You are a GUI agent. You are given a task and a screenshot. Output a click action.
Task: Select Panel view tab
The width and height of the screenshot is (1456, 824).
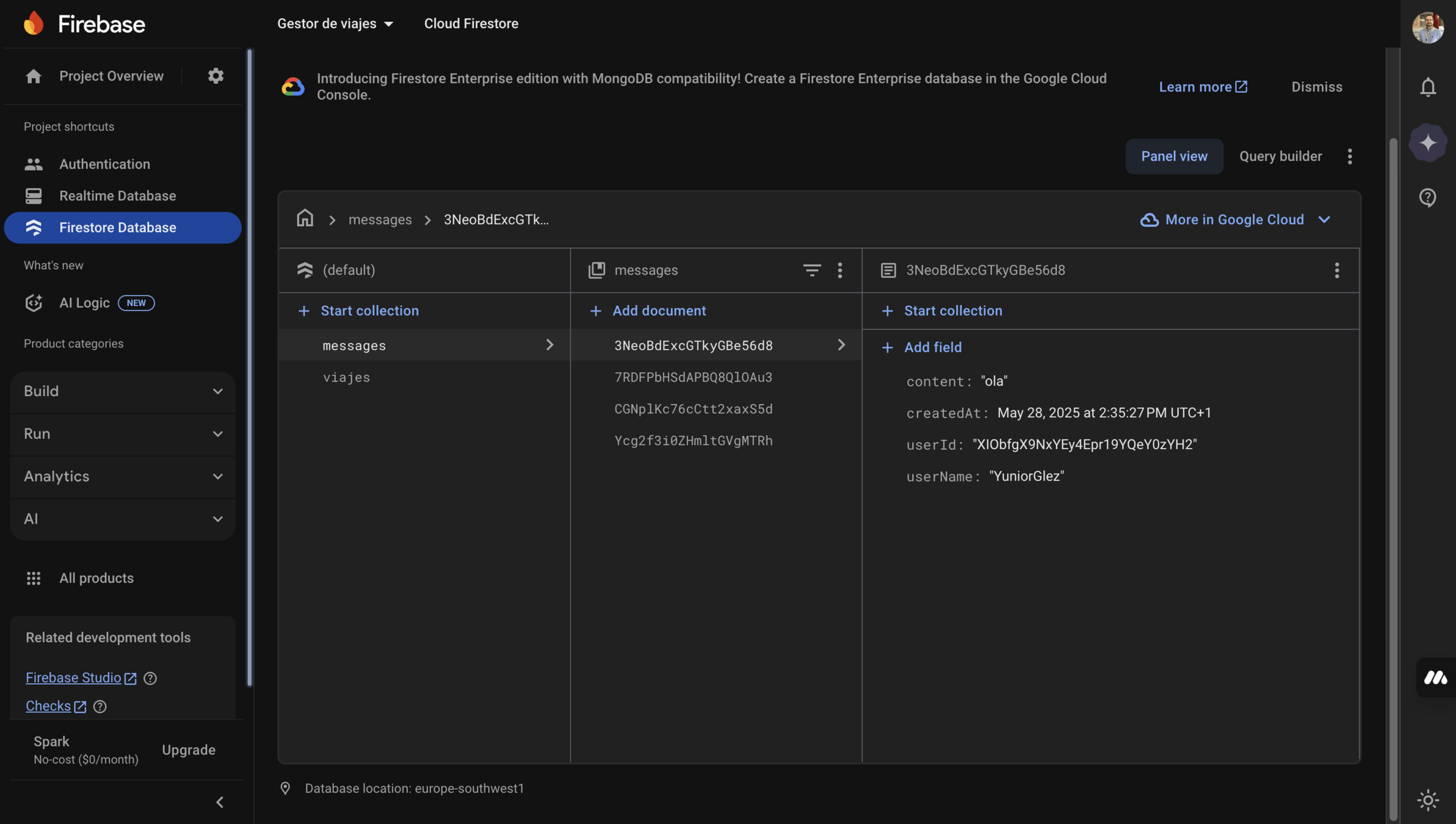pyautogui.click(x=1173, y=156)
